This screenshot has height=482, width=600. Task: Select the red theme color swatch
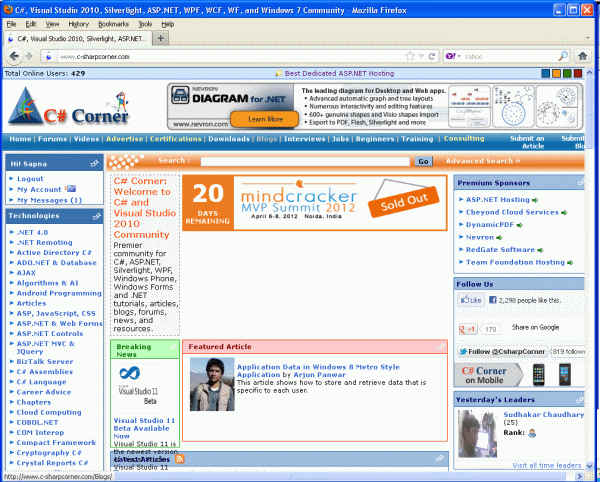(x=578, y=73)
